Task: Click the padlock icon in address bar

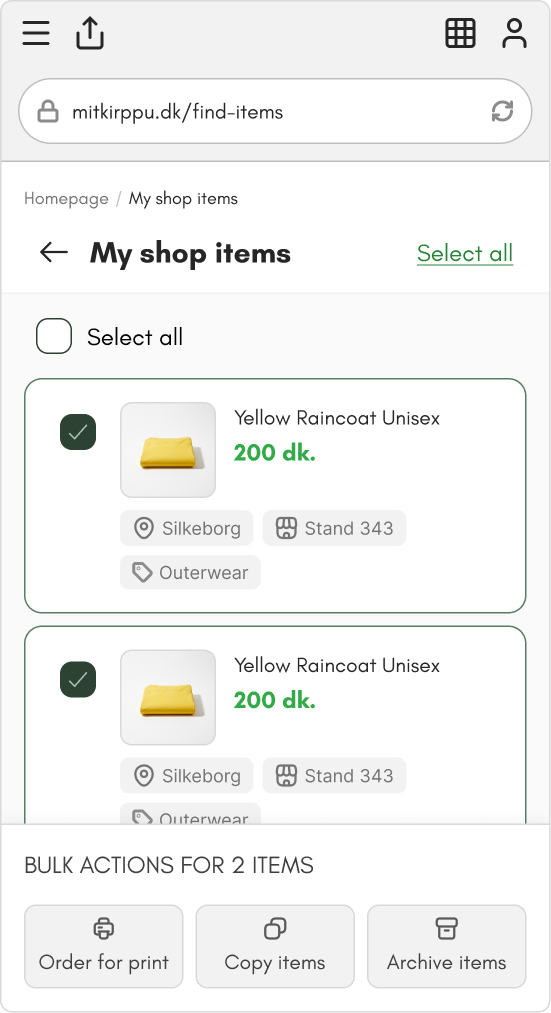Action: (48, 112)
